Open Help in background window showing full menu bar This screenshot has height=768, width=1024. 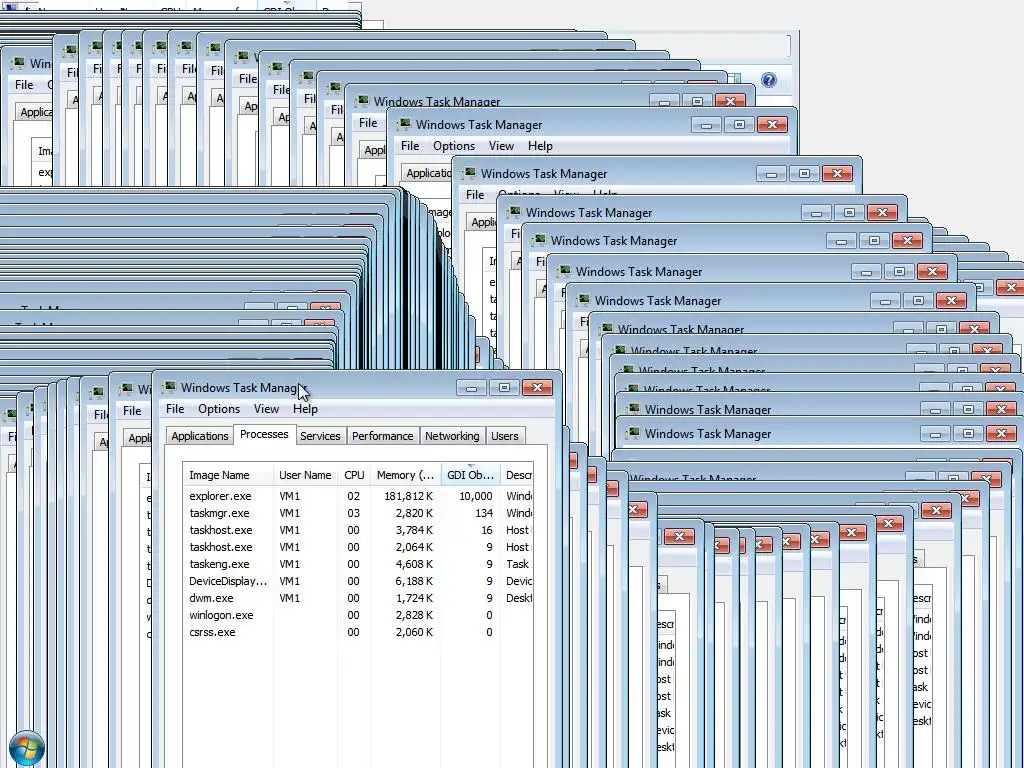point(540,146)
